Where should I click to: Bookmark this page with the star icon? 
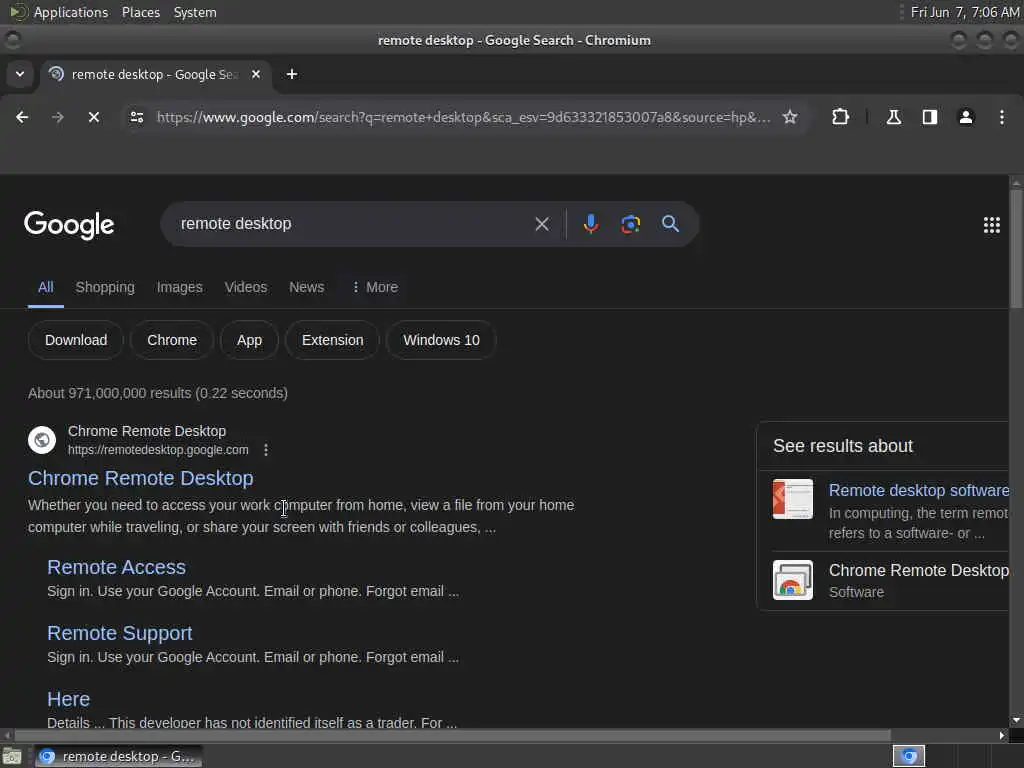pos(790,117)
